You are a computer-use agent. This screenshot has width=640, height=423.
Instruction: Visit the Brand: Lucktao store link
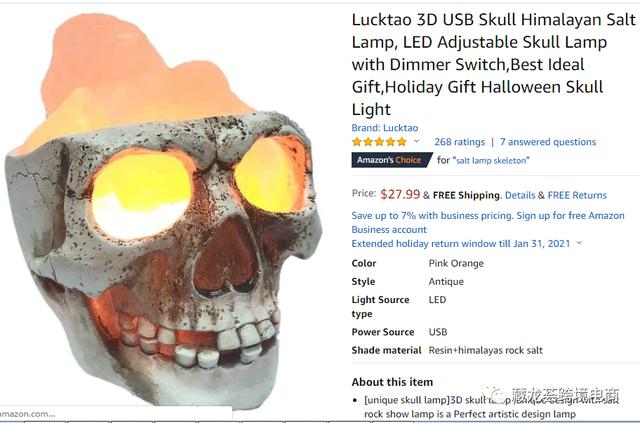[x=384, y=127]
